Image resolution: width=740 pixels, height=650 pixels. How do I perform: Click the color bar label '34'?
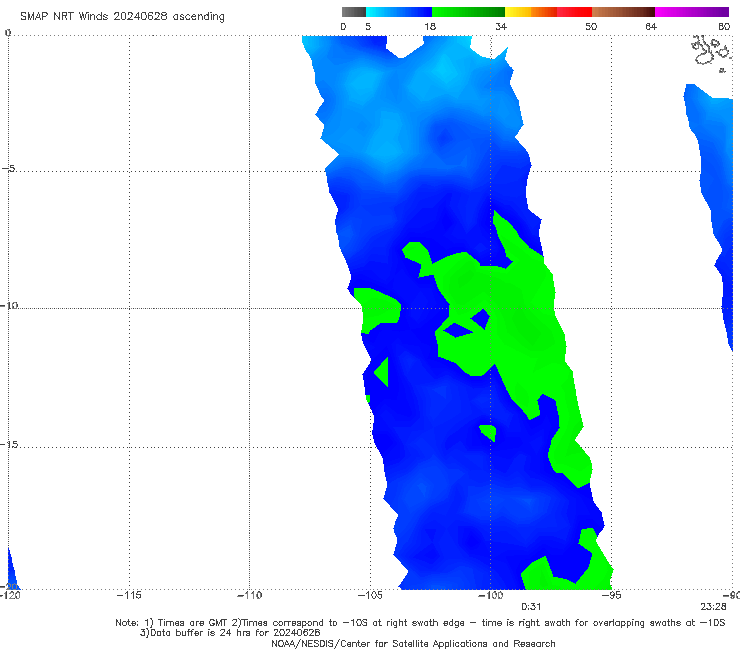click(501, 26)
